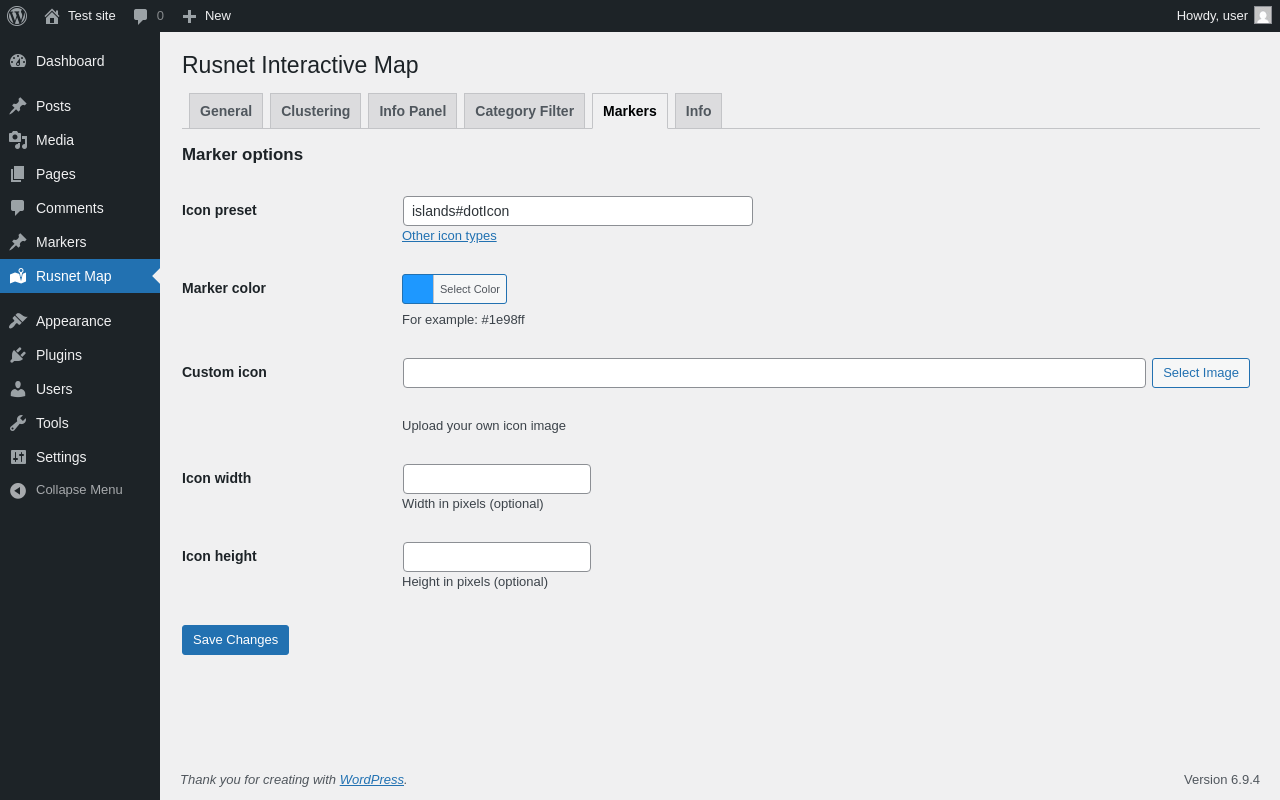1280x800 pixels.
Task: Click the comments bubble icon in admin bar
Action: (141, 16)
